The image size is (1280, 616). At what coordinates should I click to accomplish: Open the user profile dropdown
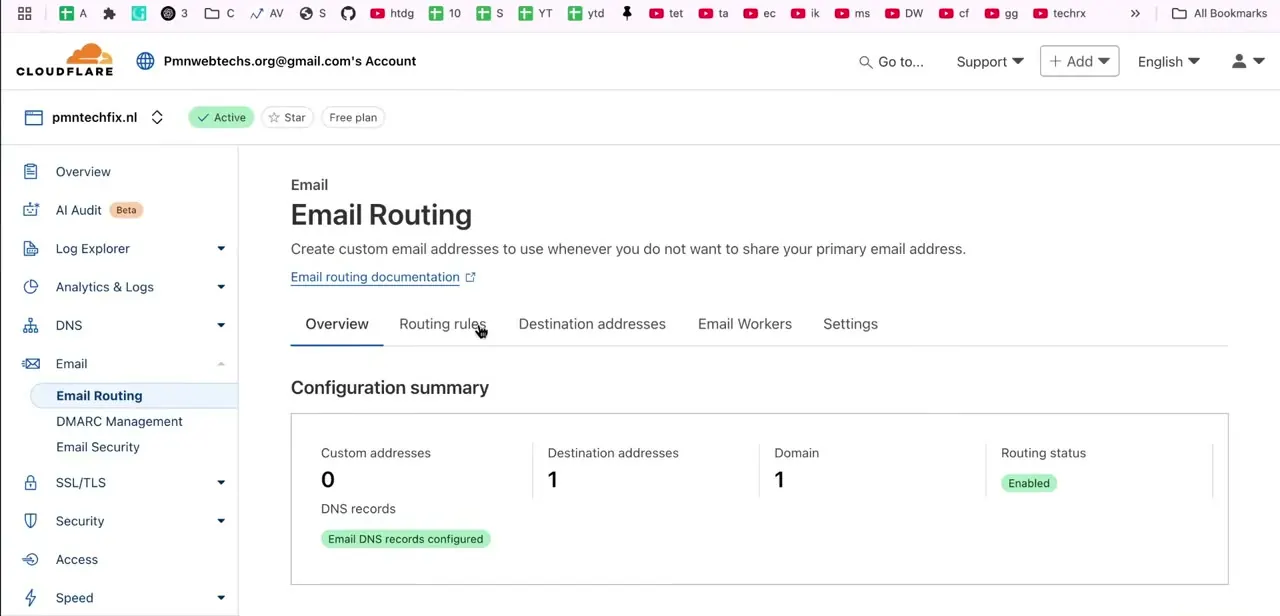coord(1248,62)
